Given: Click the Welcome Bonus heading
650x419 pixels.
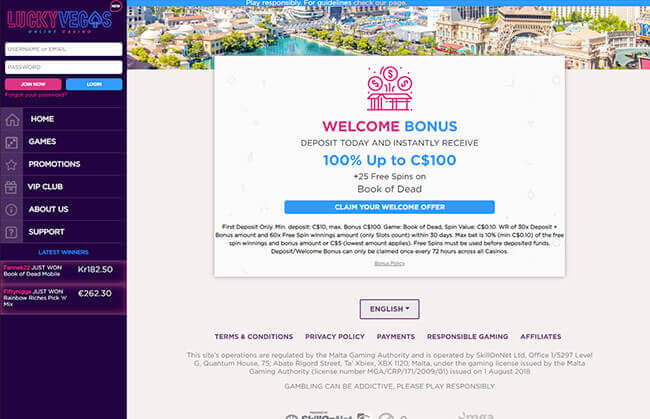Looking at the screenshot, I should pyautogui.click(x=389, y=126).
